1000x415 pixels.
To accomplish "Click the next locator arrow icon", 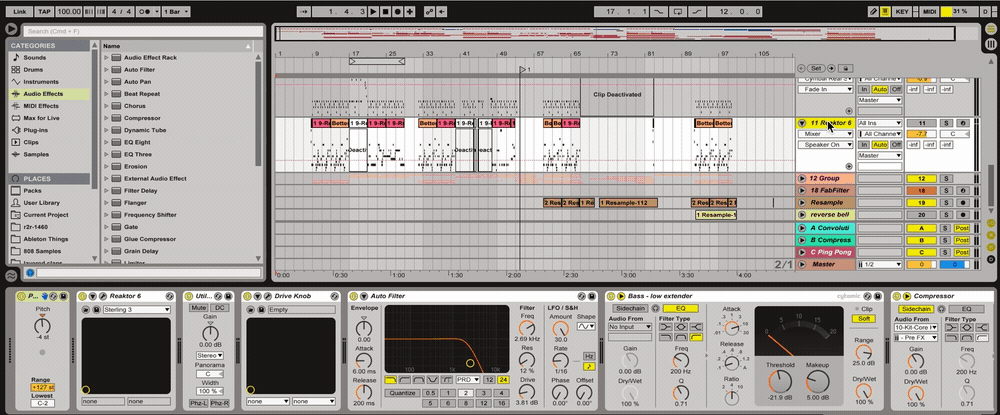I will click(832, 68).
